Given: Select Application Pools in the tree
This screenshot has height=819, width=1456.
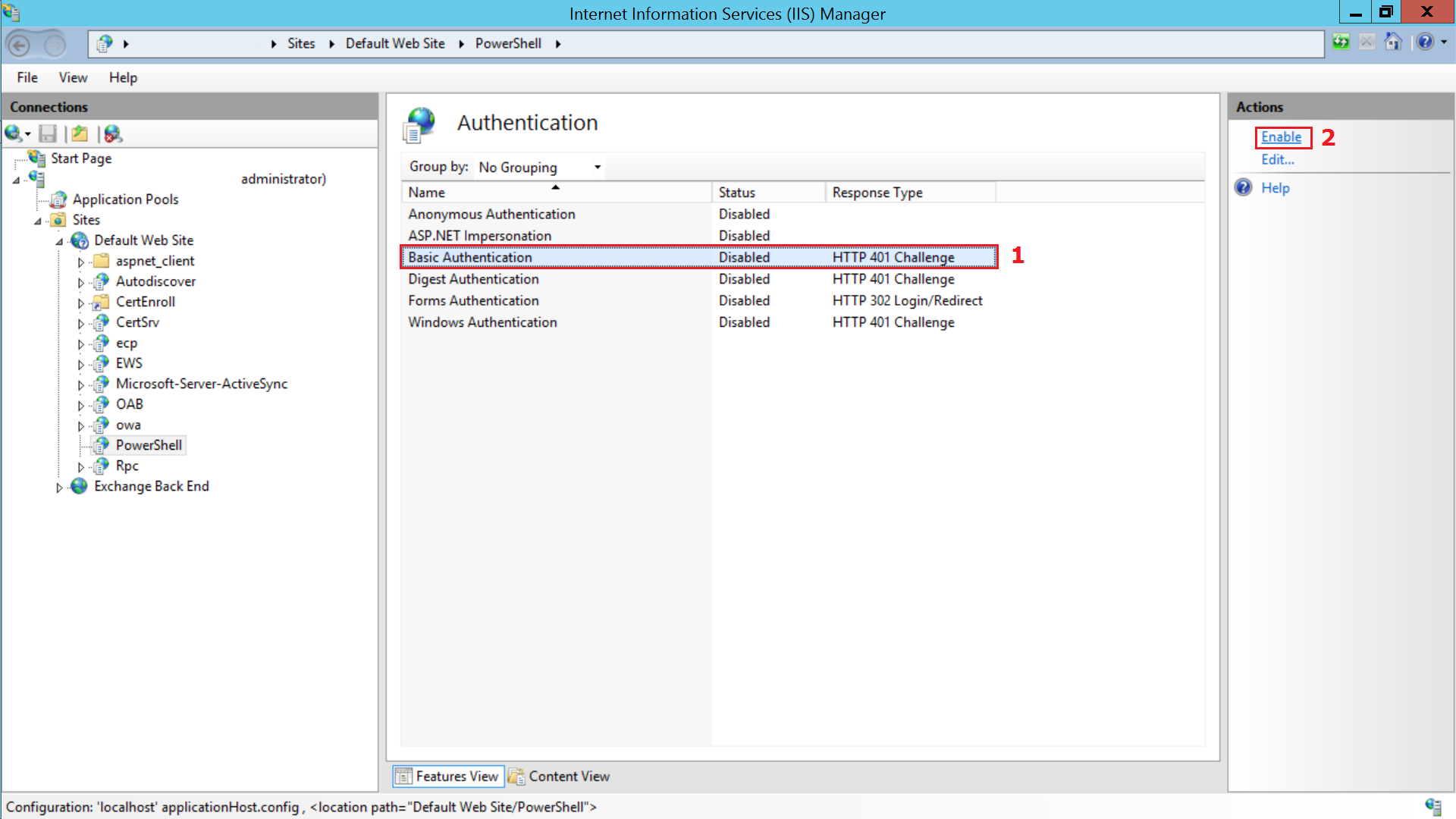Looking at the screenshot, I should [x=125, y=199].
